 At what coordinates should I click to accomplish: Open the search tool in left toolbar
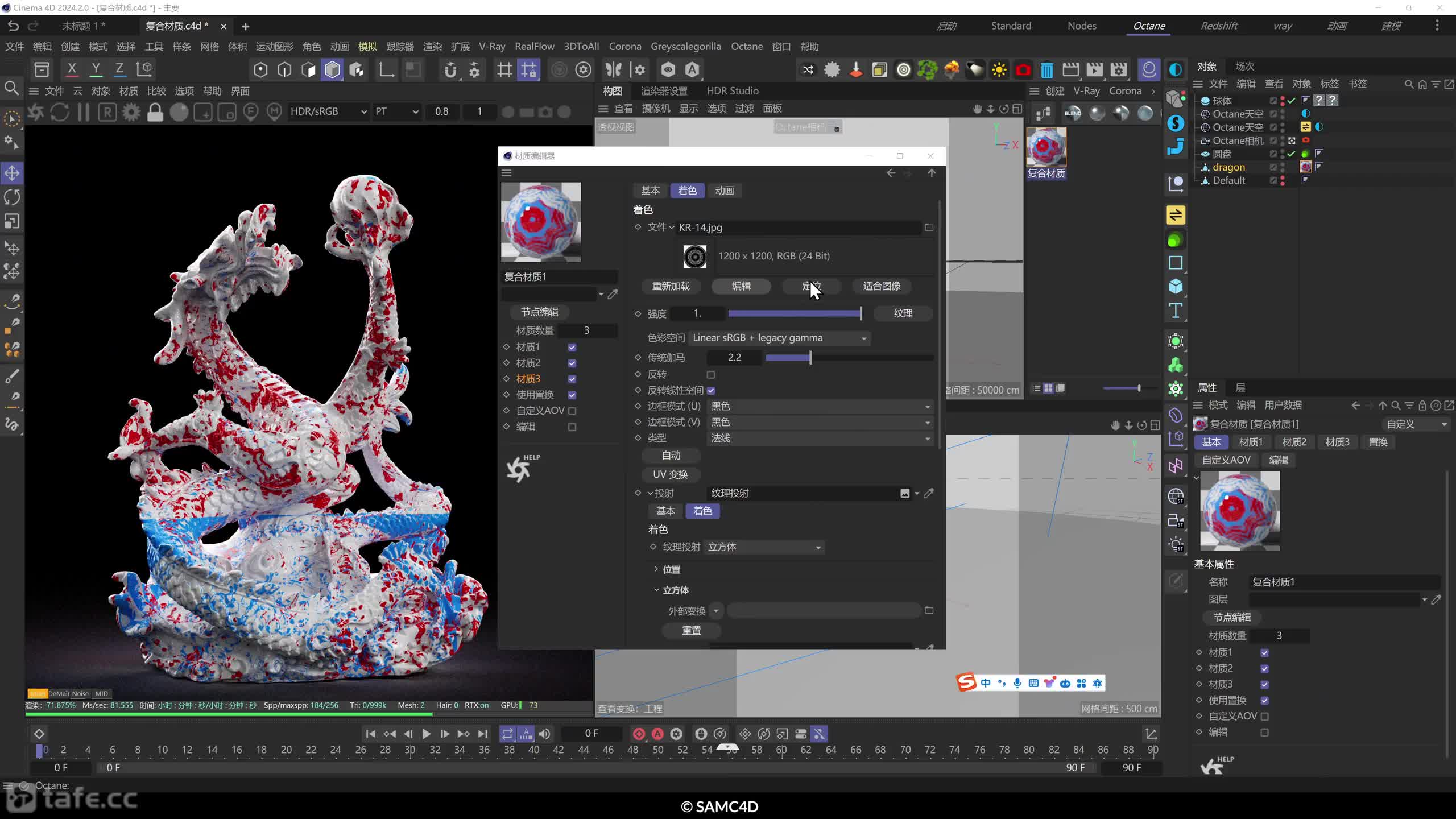point(12,88)
